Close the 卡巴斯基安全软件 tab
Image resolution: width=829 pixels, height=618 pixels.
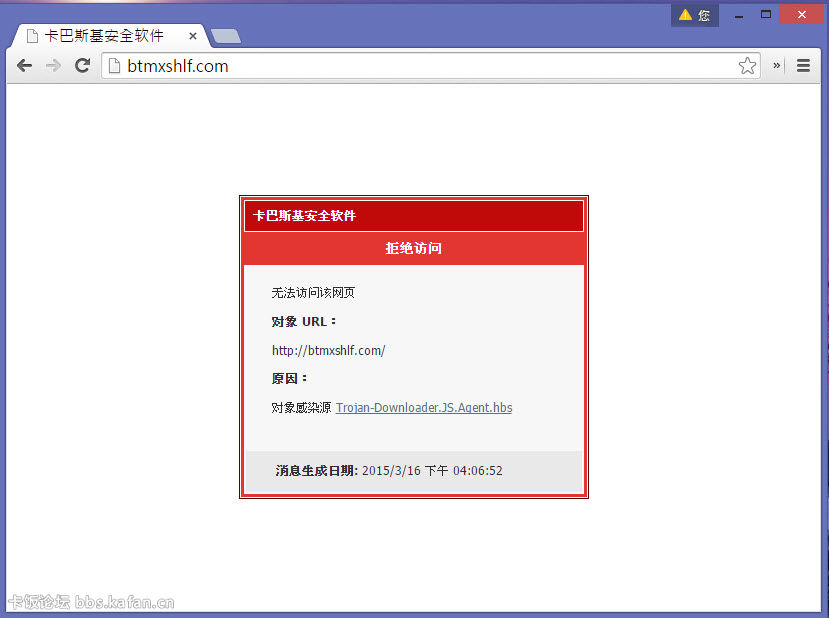[x=193, y=36]
